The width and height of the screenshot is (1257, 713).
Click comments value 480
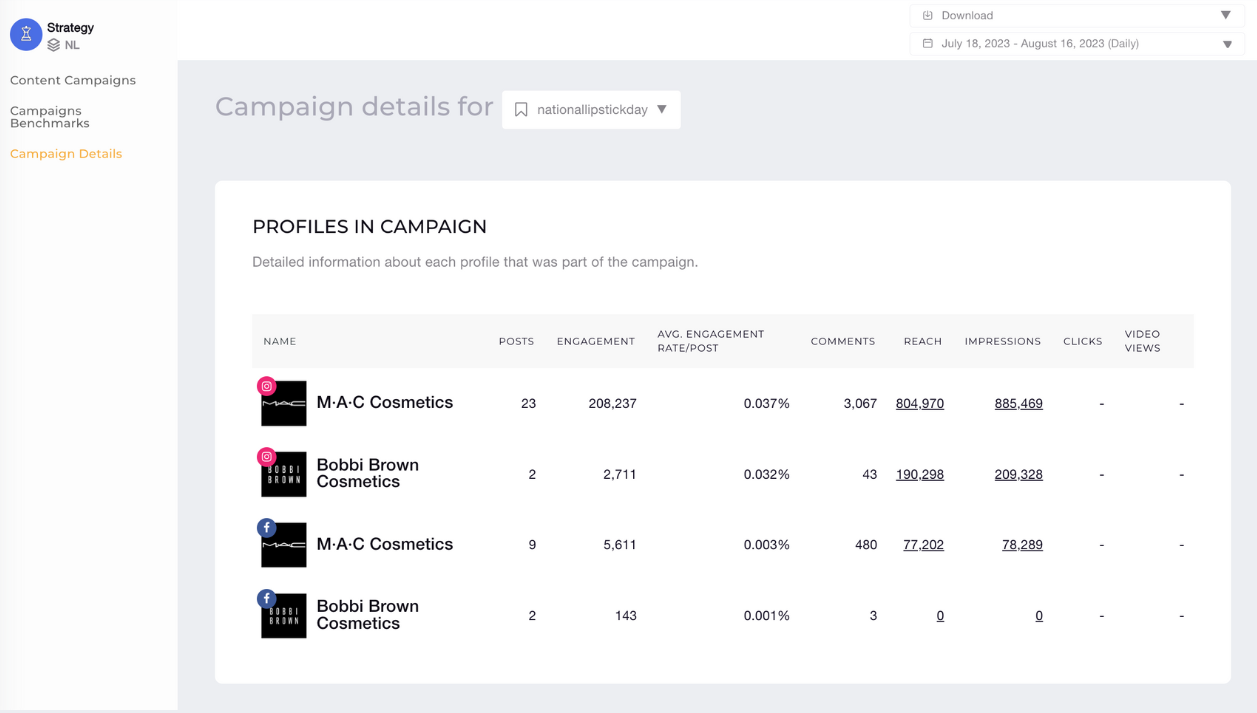pos(866,545)
